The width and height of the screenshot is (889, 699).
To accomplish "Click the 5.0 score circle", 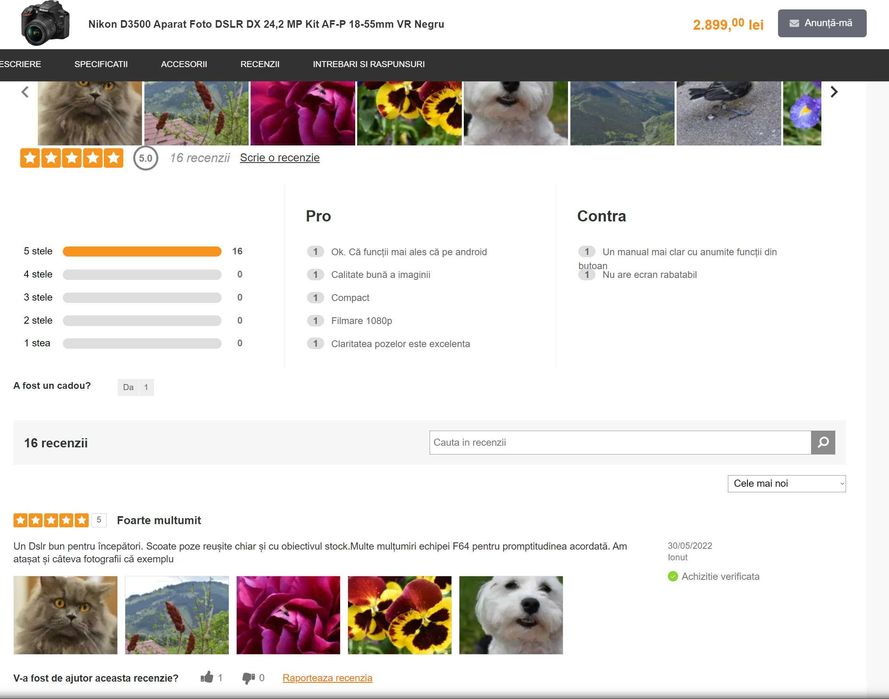I will coord(146,158).
